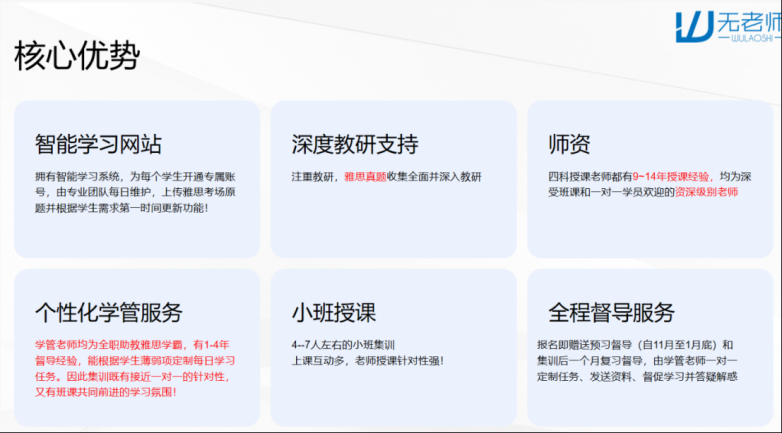Click the red 雅思真题 highlighted text
This screenshot has width=782, height=433.
[x=364, y=176]
